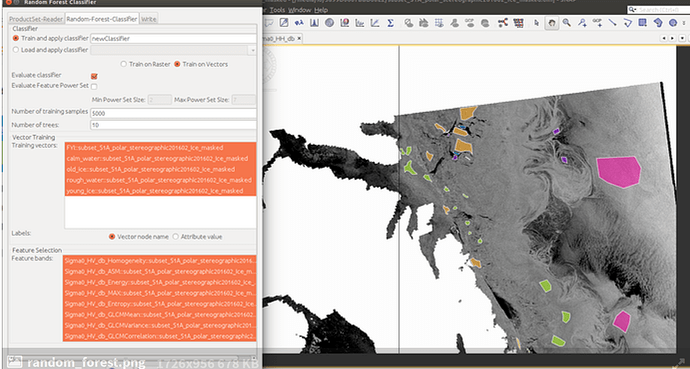Open the profile plot tool

coord(360,23)
